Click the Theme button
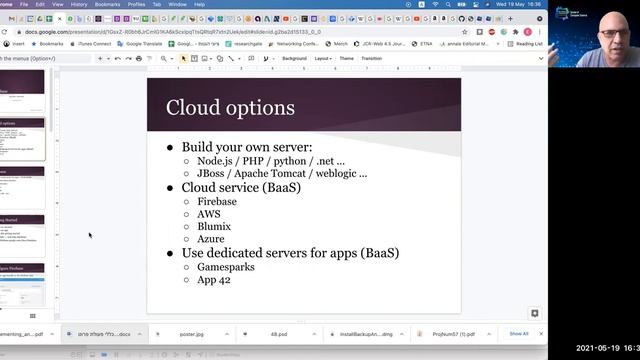This screenshot has height=360, width=640. [x=347, y=59]
